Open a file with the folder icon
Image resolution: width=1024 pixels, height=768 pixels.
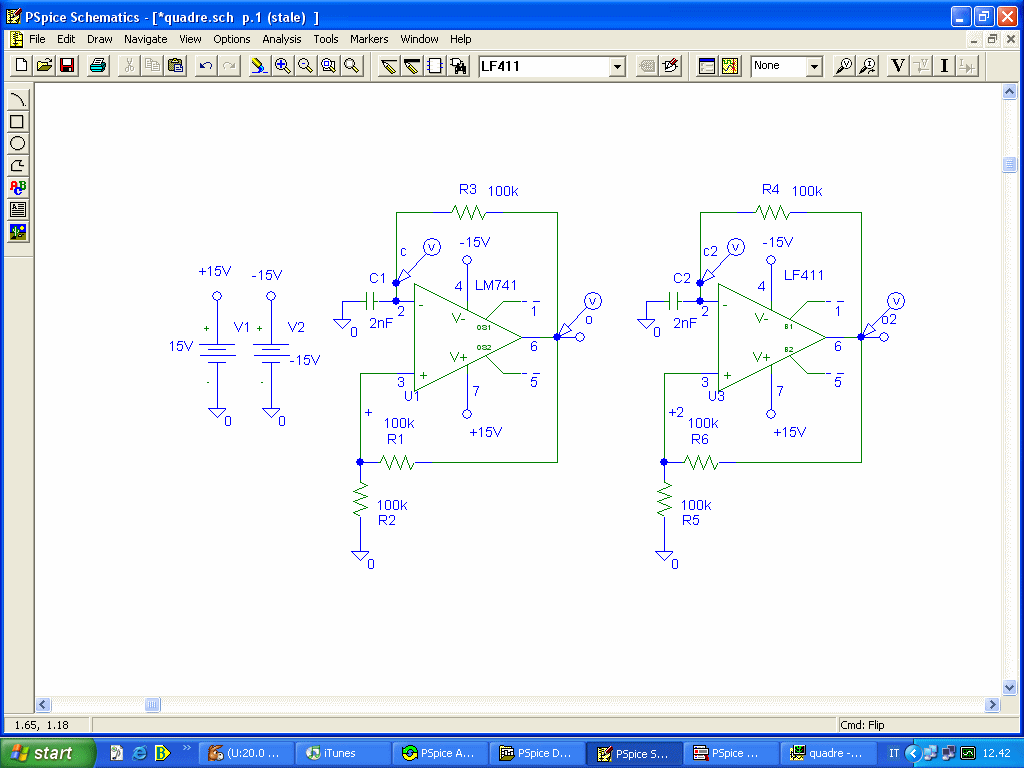(x=44, y=65)
